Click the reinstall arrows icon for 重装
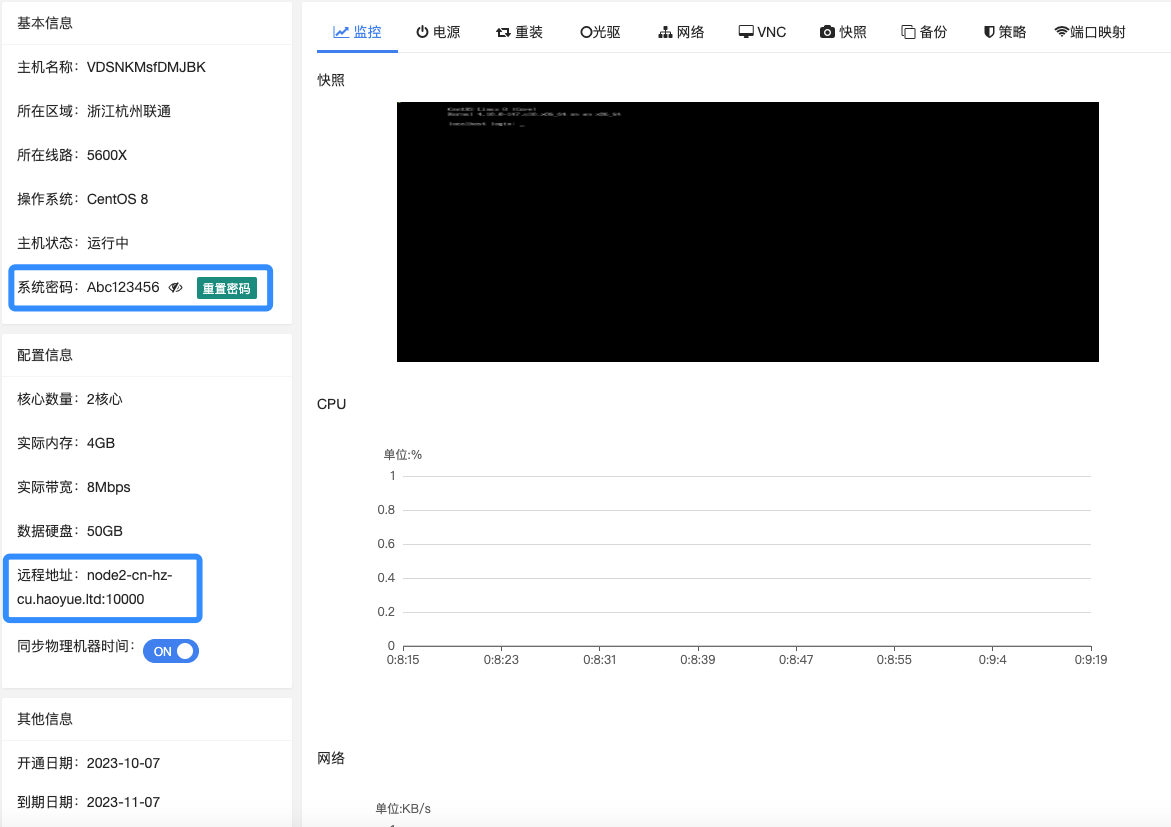 coord(503,32)
